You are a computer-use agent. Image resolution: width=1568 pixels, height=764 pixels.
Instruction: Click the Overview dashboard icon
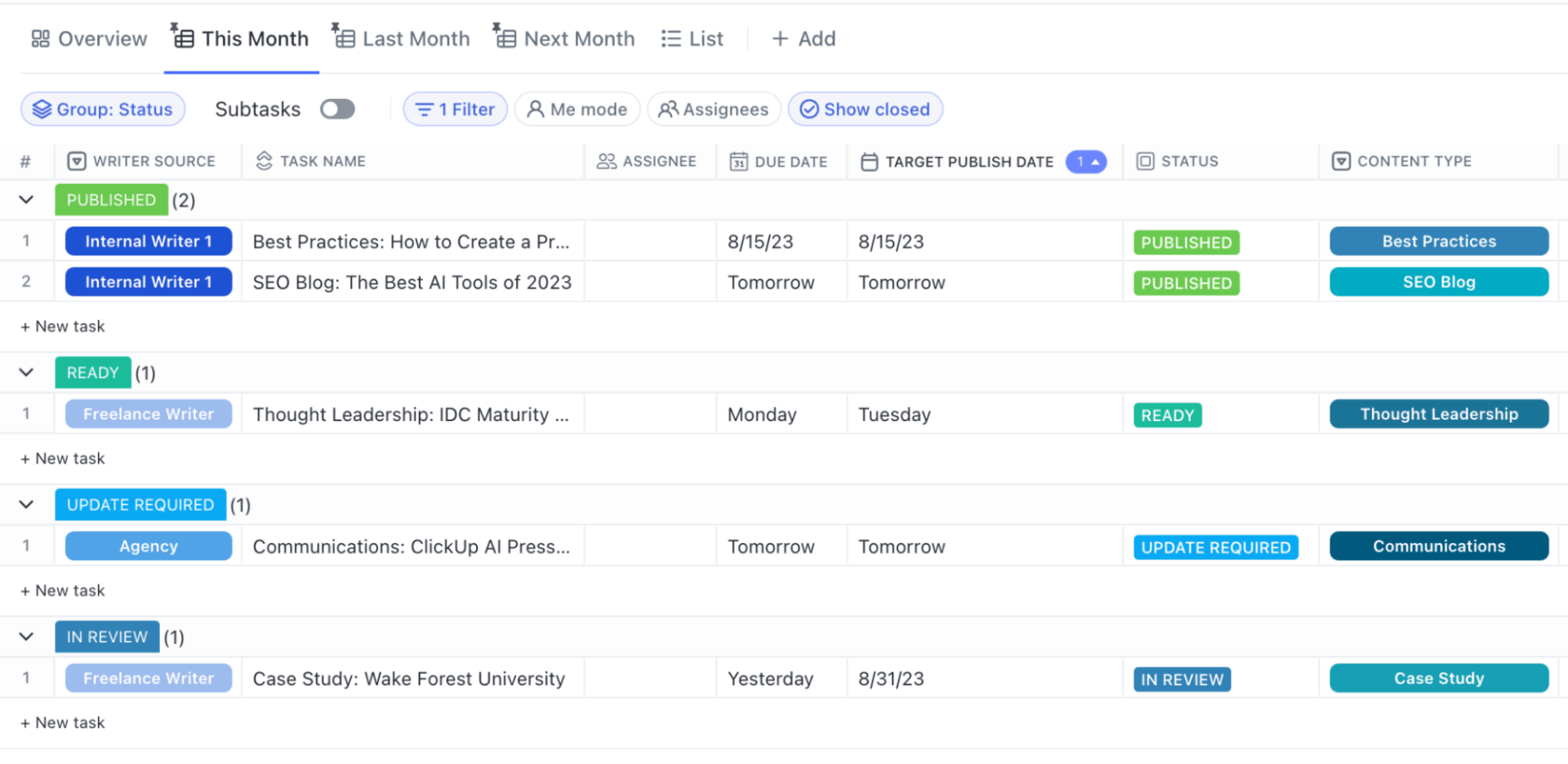[x=40, y=38]
